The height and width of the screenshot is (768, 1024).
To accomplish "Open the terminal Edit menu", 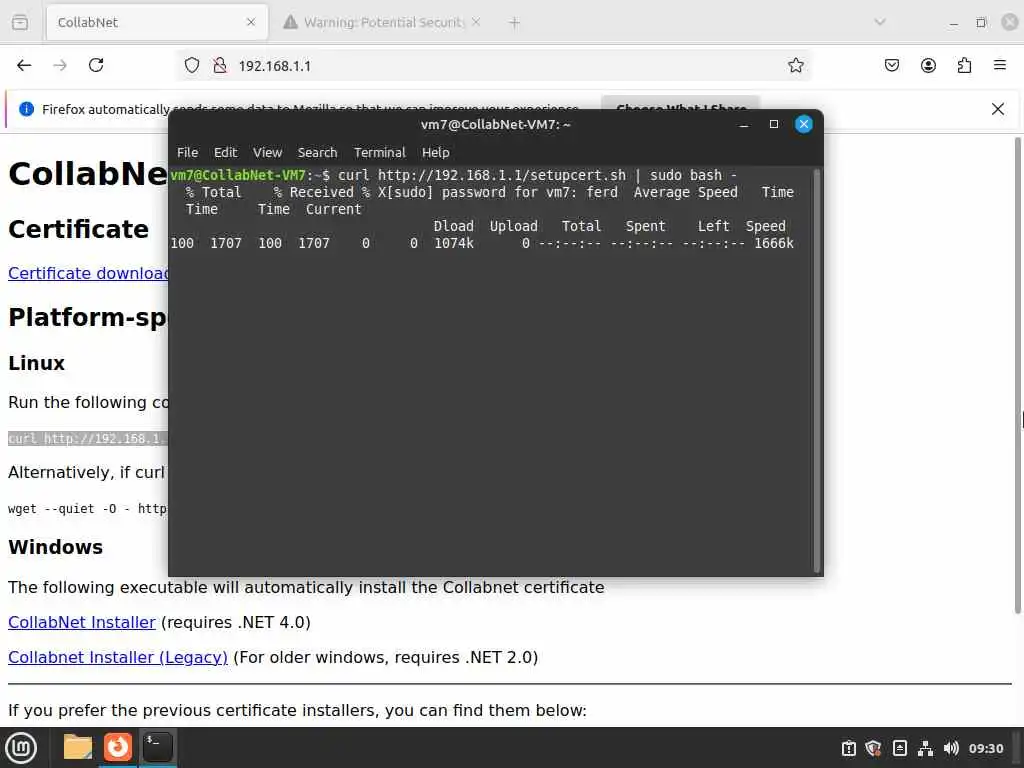I will (225, 152).
